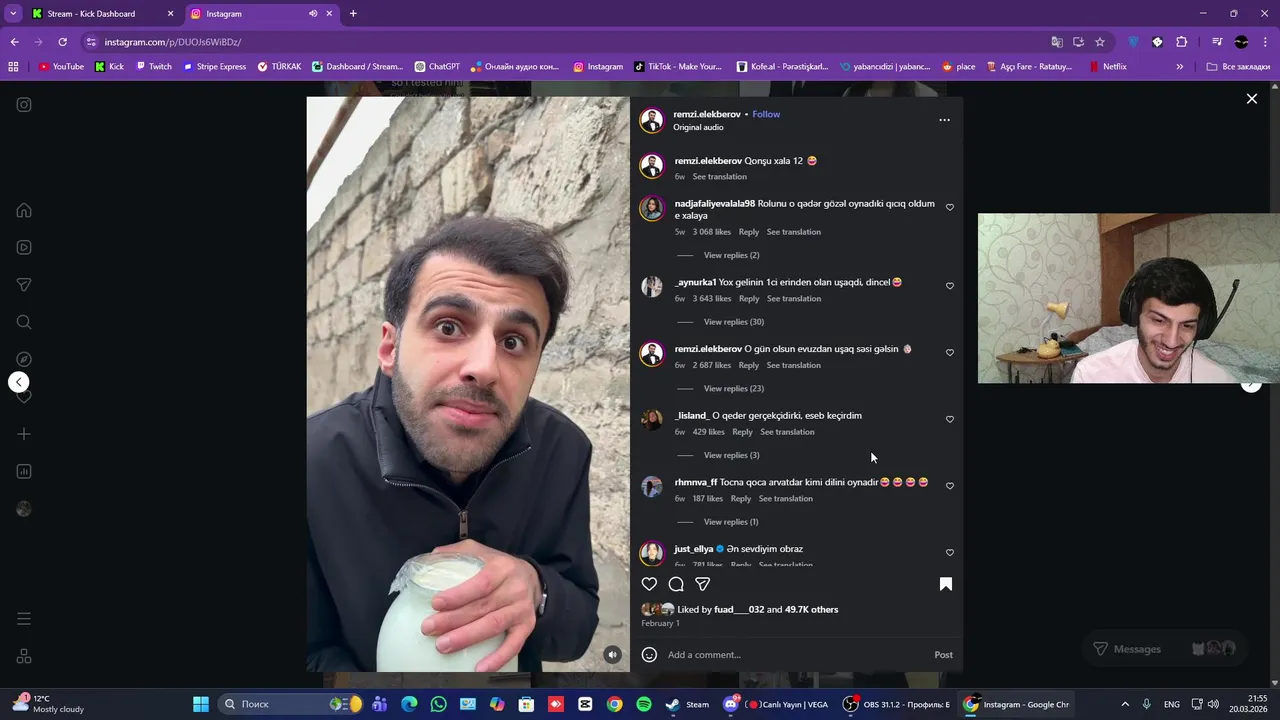The width and height of the screenshot is (1280, 720).
Task: Expand View replies (30)
Action: pos(734,322)
